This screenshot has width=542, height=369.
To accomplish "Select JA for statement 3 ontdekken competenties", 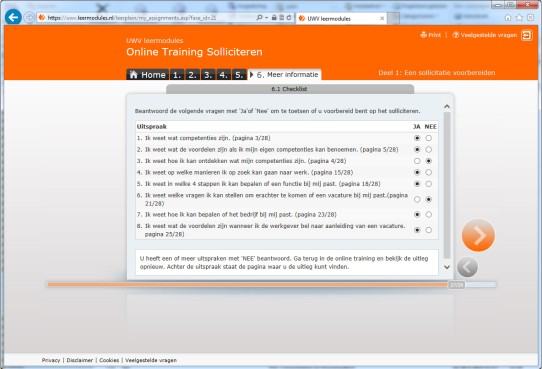I will coord(417,161).
